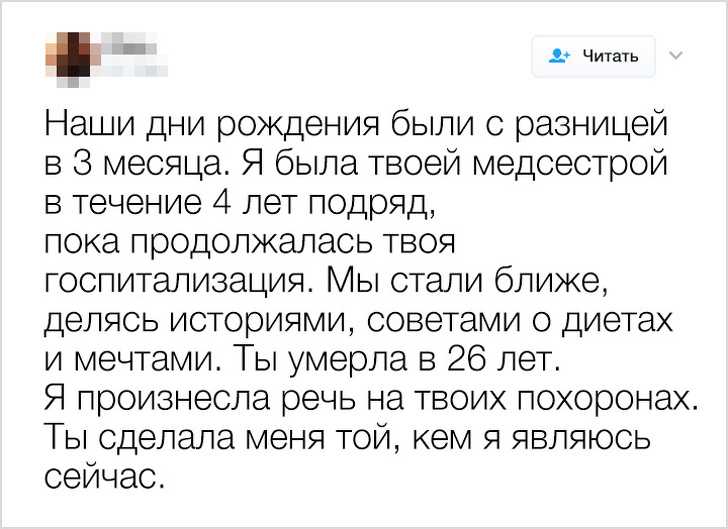The image size is (728, 529).
Task: Expand the chevron menu next to Читать
Action: point(674,56)
